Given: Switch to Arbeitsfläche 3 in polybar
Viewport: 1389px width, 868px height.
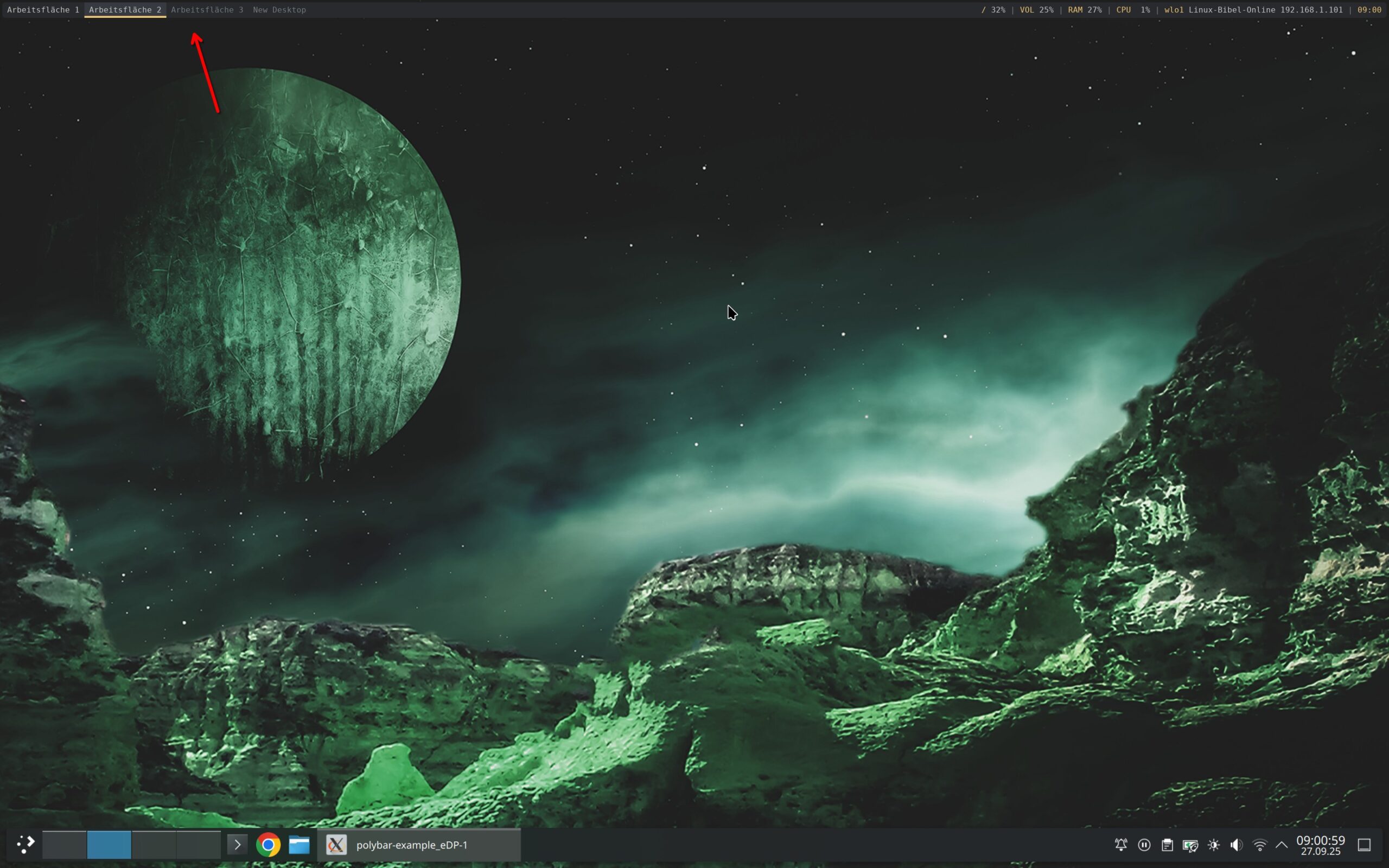Looking at the screenshot, I should pyautogui.click(x=207, y=10).
